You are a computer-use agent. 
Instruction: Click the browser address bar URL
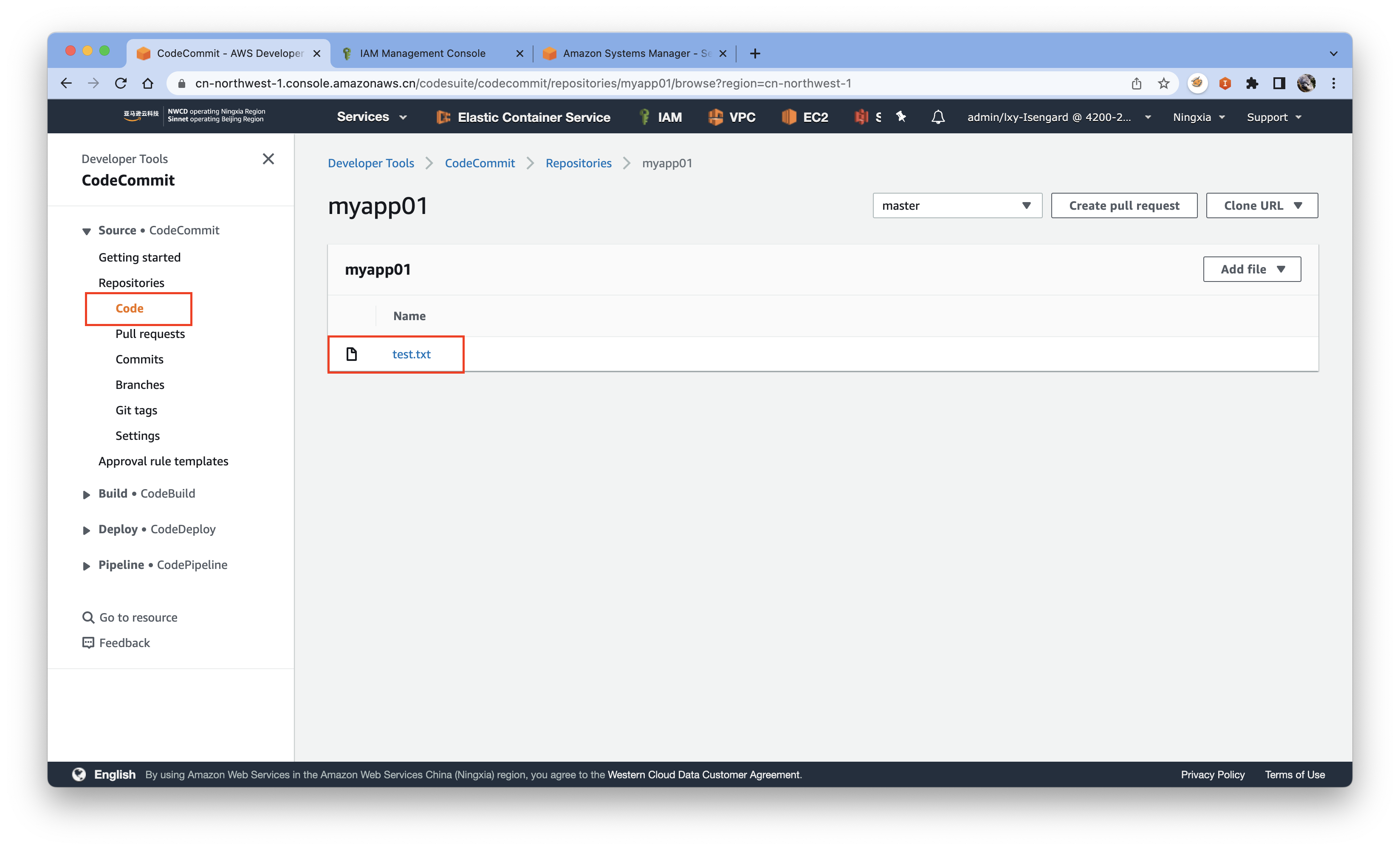point(523,84)
